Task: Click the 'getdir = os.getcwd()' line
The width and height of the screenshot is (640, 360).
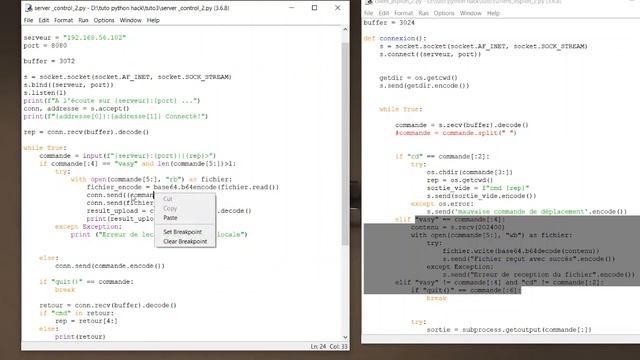Action: pyautogui.click(x=418, y=78)
